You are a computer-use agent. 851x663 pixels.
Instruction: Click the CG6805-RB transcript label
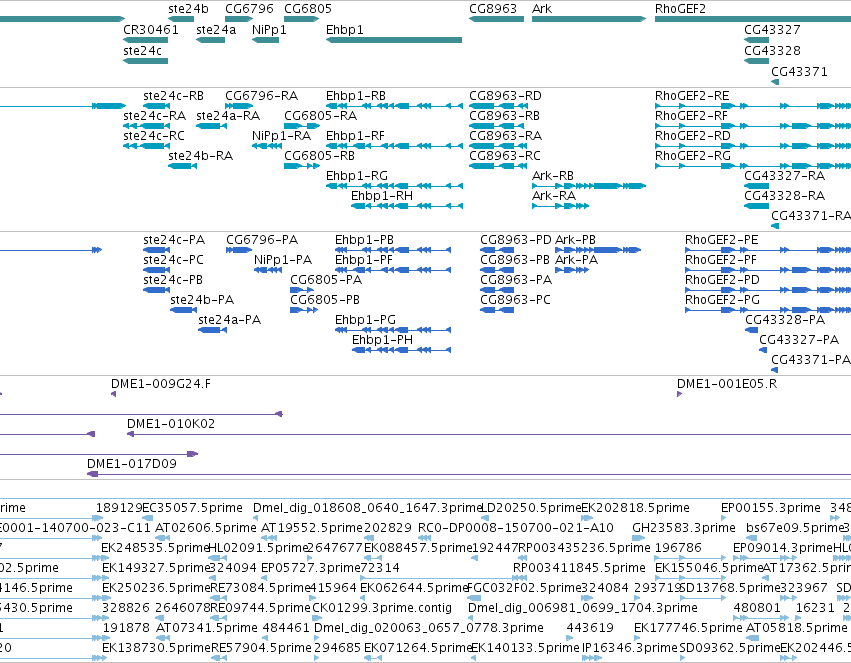pos(319,156)
